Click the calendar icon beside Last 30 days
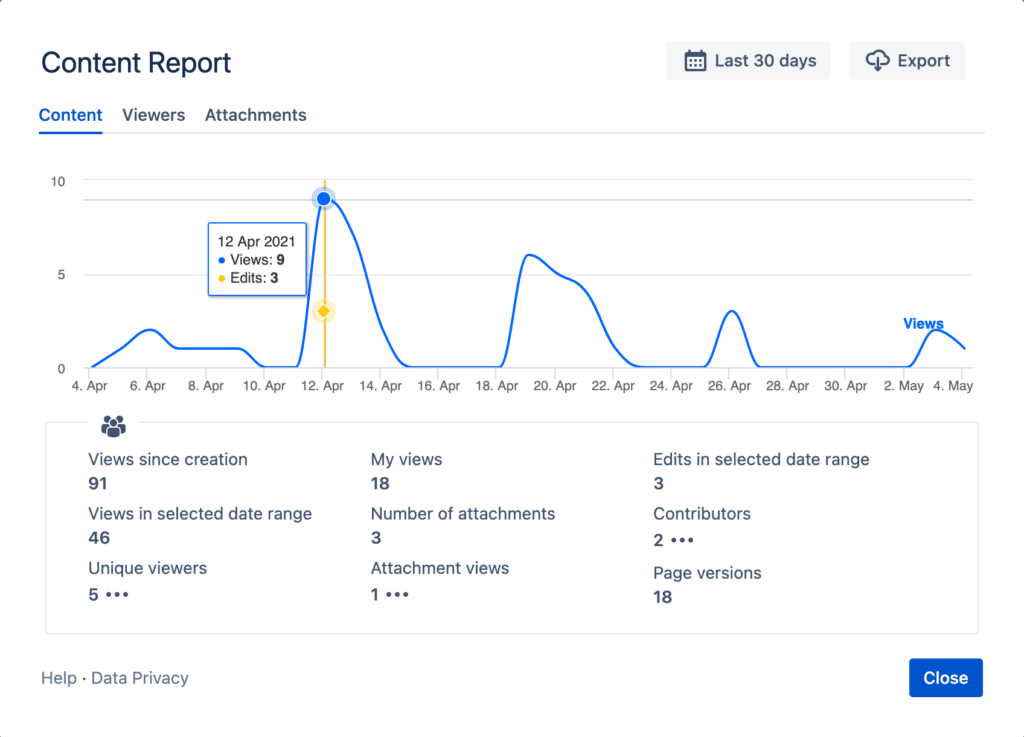1024x737 pixels. point(695,61)
